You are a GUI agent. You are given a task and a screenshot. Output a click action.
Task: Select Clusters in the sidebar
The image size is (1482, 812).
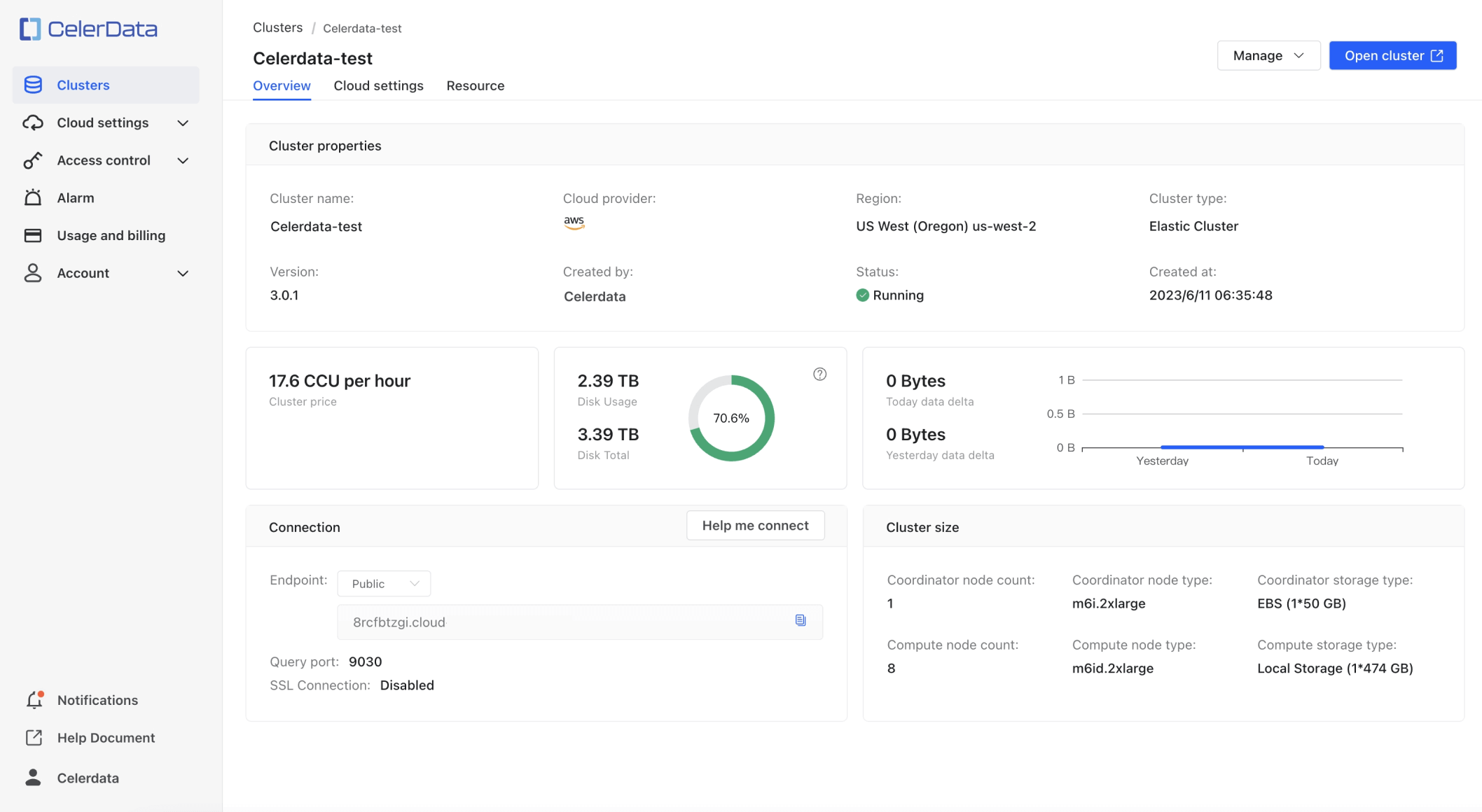click(x=106, y=85)
